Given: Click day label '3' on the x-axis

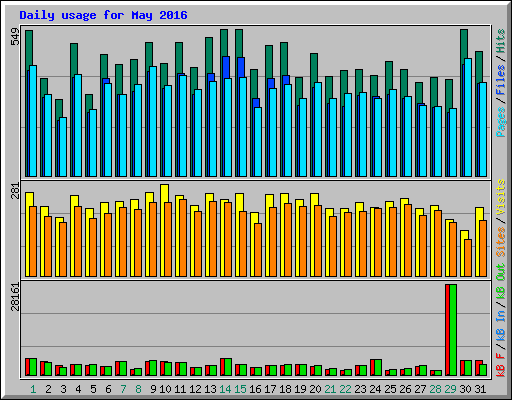Looking at the screenshot, I should point(63,389).
